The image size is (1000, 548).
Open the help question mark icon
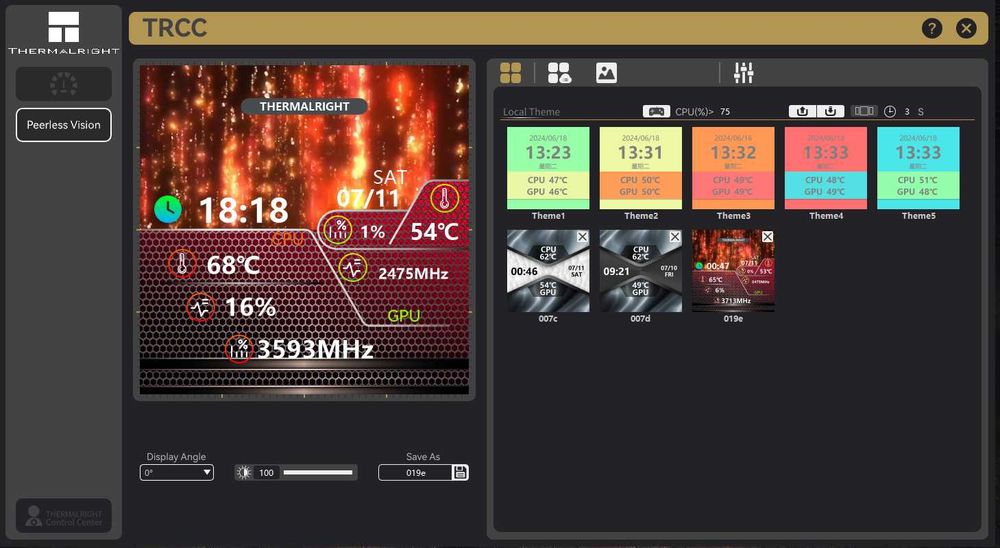tap(932, 28)
